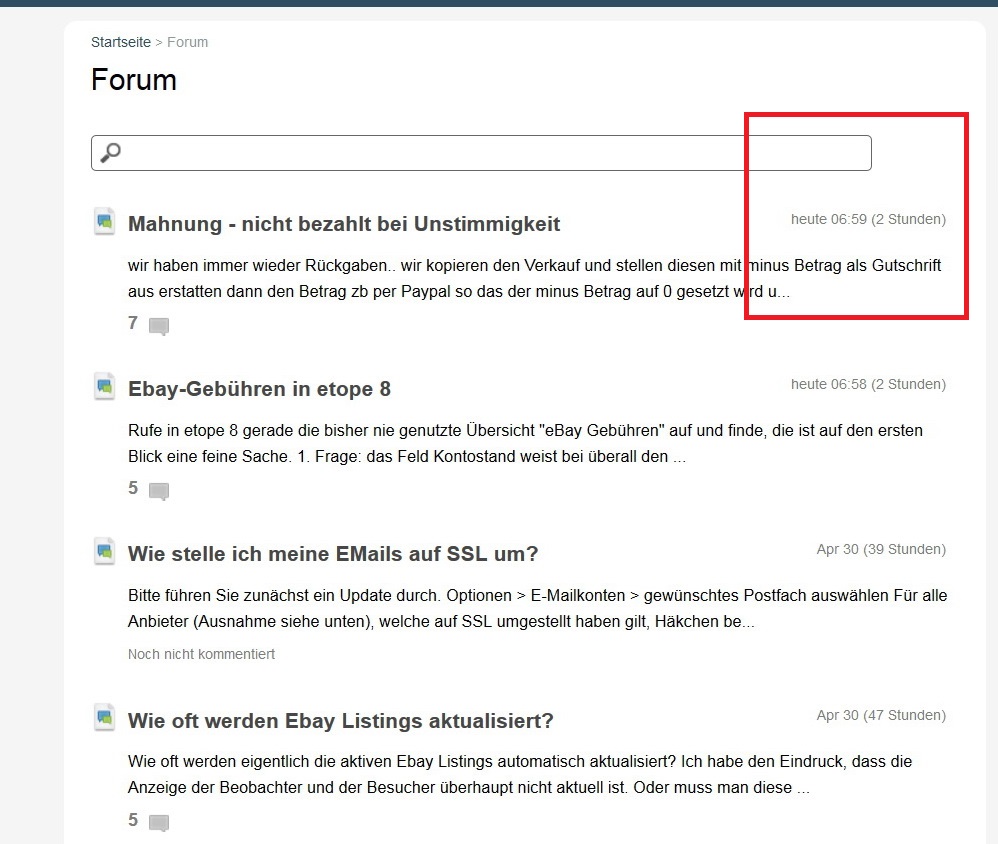Image resolution: width=998 pixels, height=844 pixels.
Task: Open the comment bubble under the Mahnung thread
Action: point(158,326)
